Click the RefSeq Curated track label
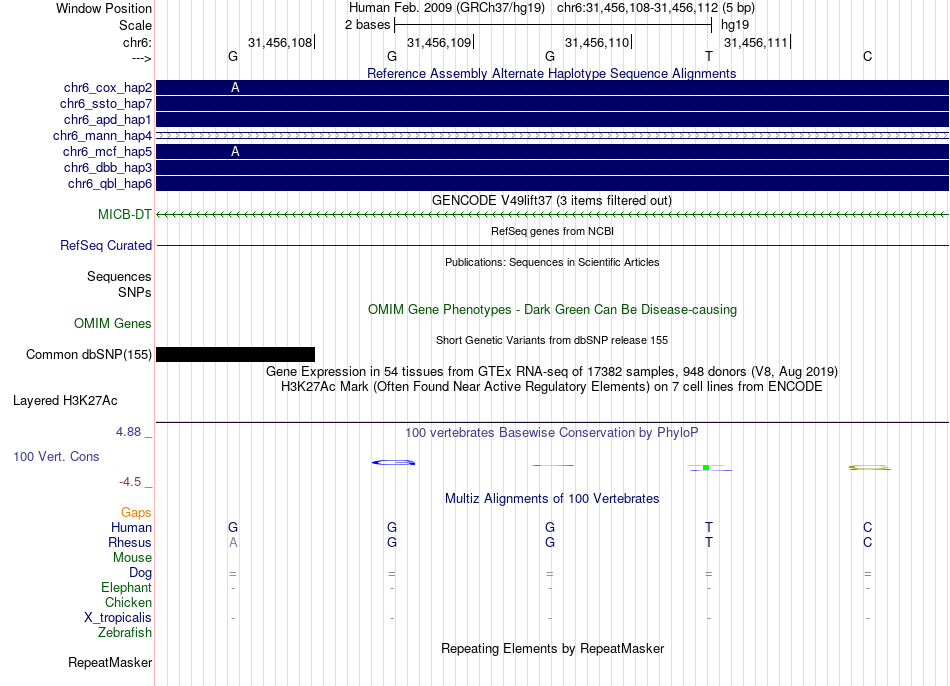The image size is (950, 686). 106,245
